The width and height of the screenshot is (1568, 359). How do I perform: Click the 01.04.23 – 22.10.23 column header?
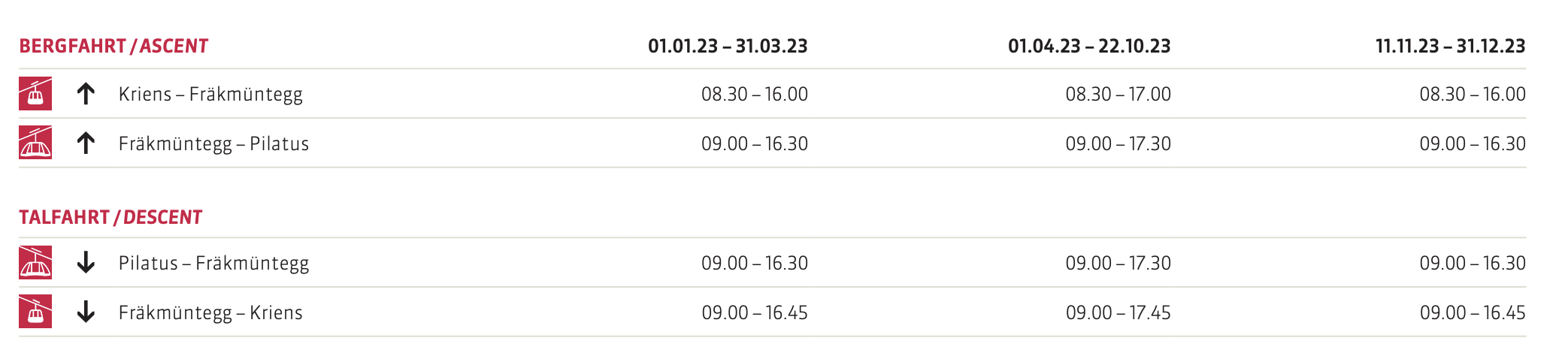1089,47
